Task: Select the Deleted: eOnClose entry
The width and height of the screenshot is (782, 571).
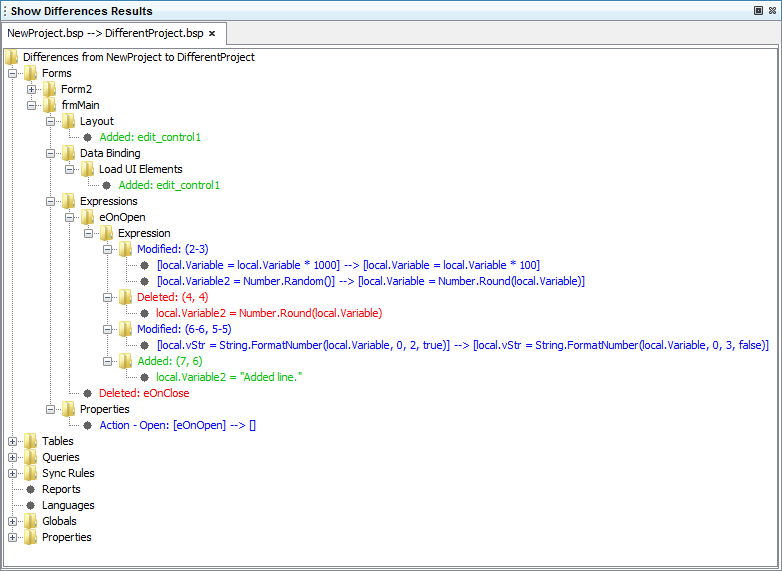Action: point(143,393)
